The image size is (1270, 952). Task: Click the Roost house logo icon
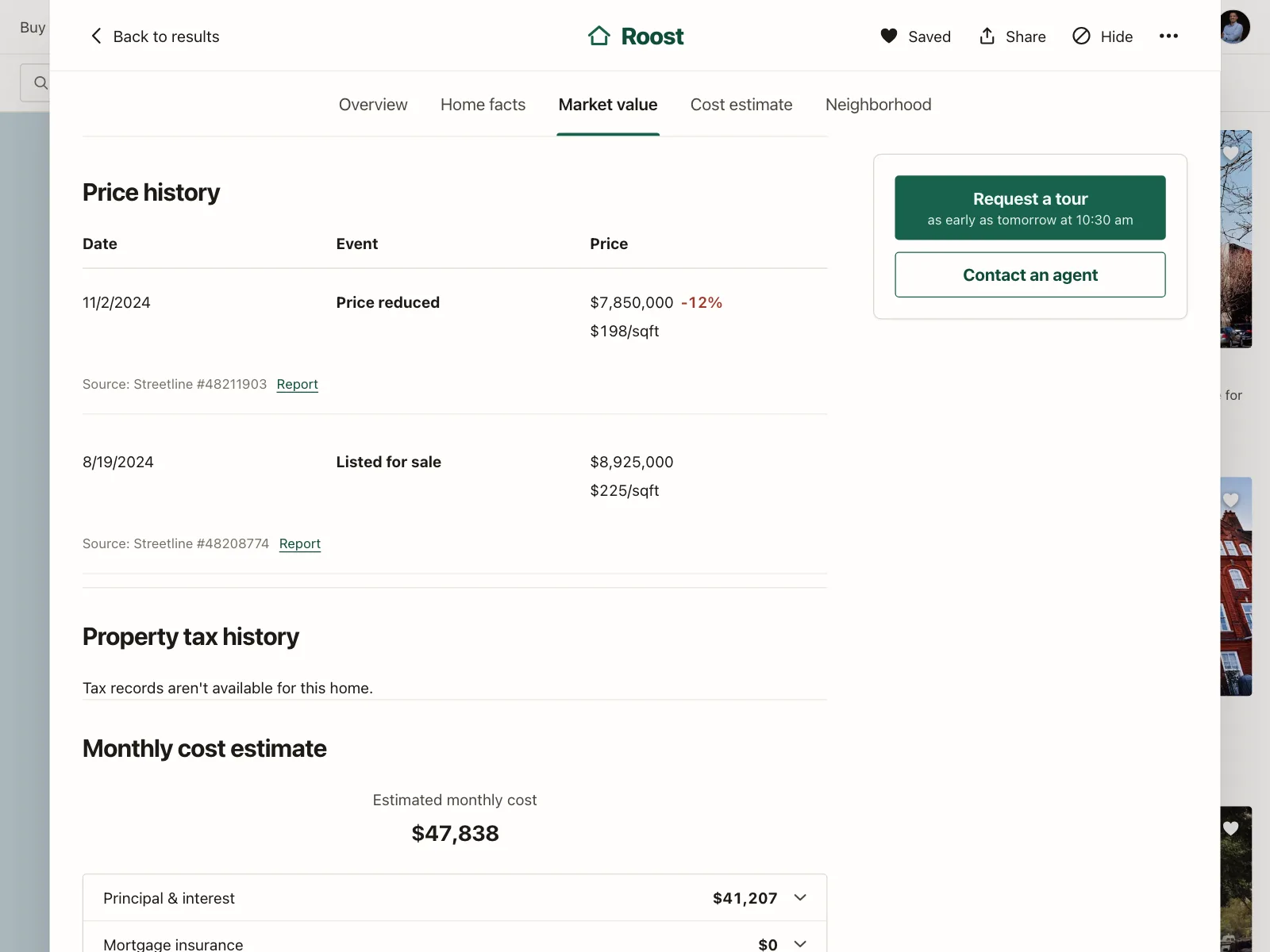click(x=599, y=36)
